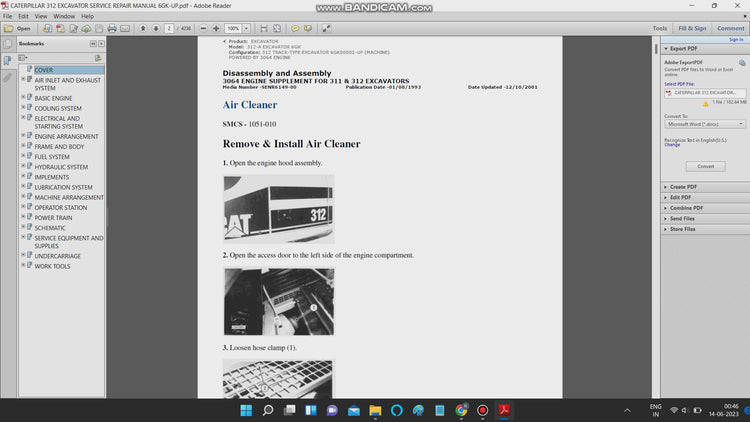Click the fit width scrolling icon
Viewport: 750px width, 422px height.
click(264, 29)
